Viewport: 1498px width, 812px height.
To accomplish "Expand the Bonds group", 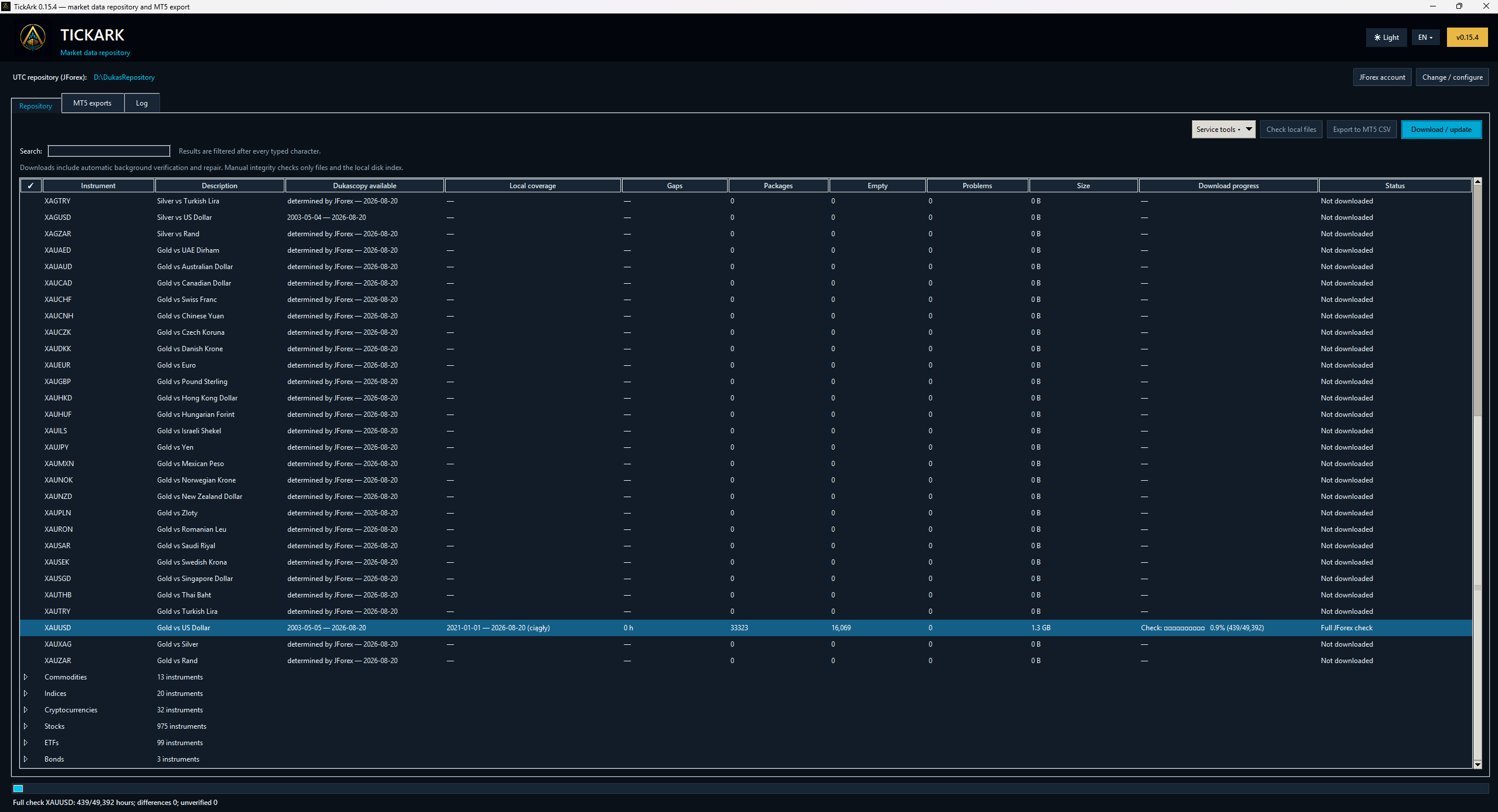I will point(26,759).
